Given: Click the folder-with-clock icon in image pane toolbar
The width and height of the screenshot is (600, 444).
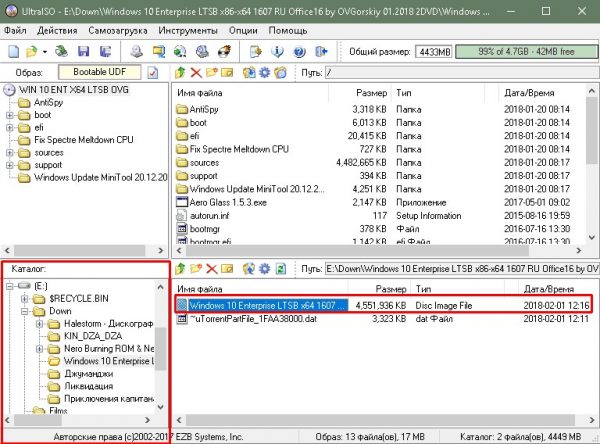Looking at the screenshot, I should [x=280, y=72].
